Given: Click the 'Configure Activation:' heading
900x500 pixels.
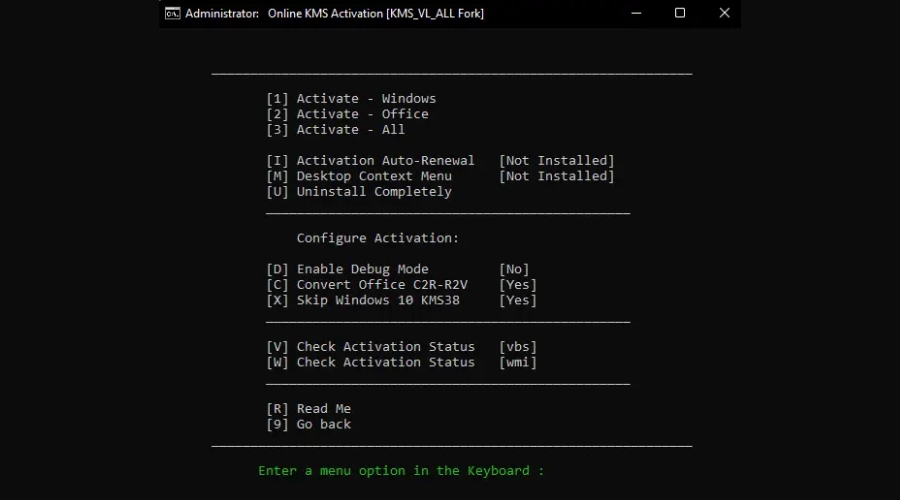Looking at the screenshot, I should click(x=378, y=238).
